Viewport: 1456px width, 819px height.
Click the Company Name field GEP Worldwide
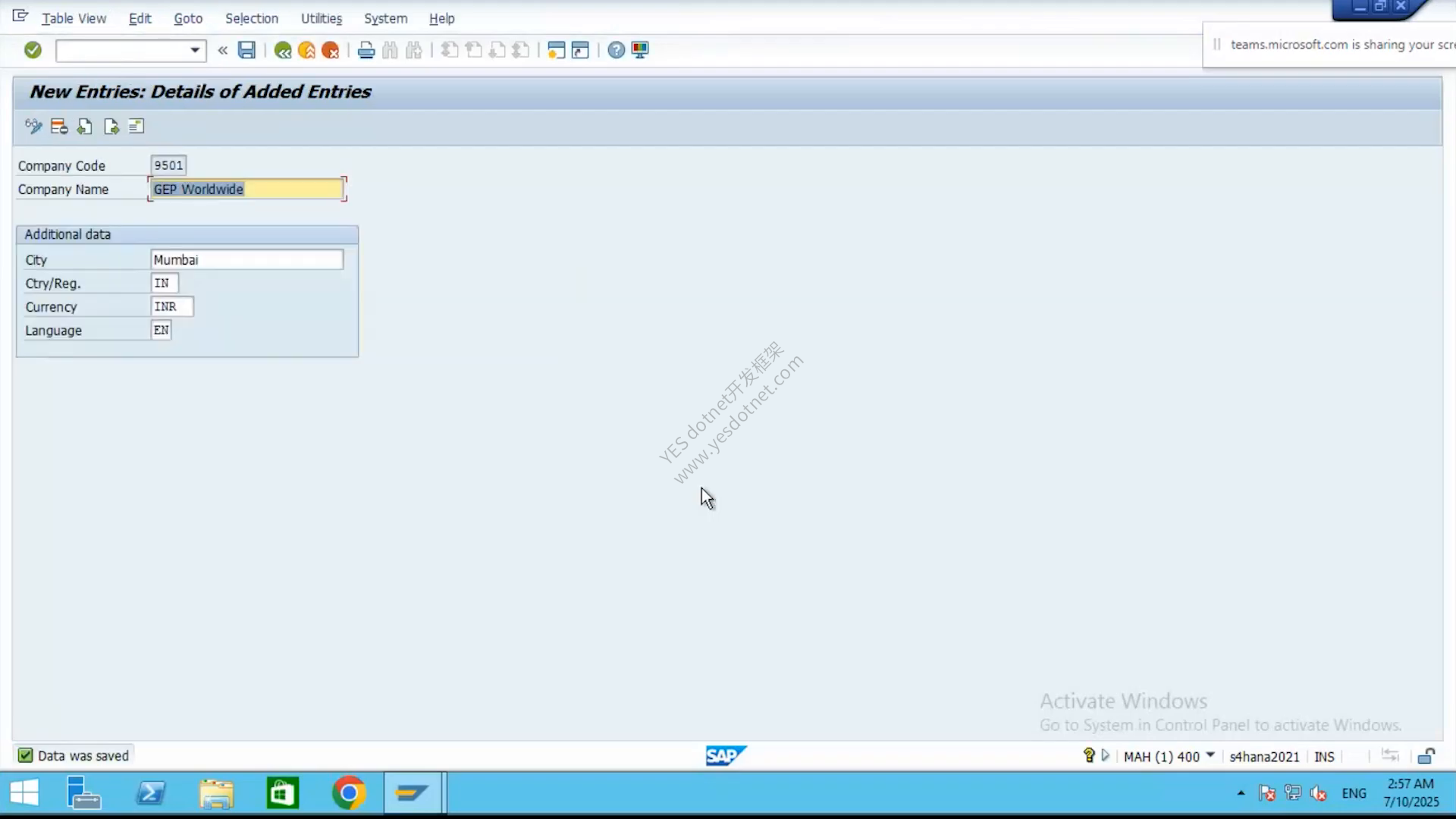pos(247,189)
